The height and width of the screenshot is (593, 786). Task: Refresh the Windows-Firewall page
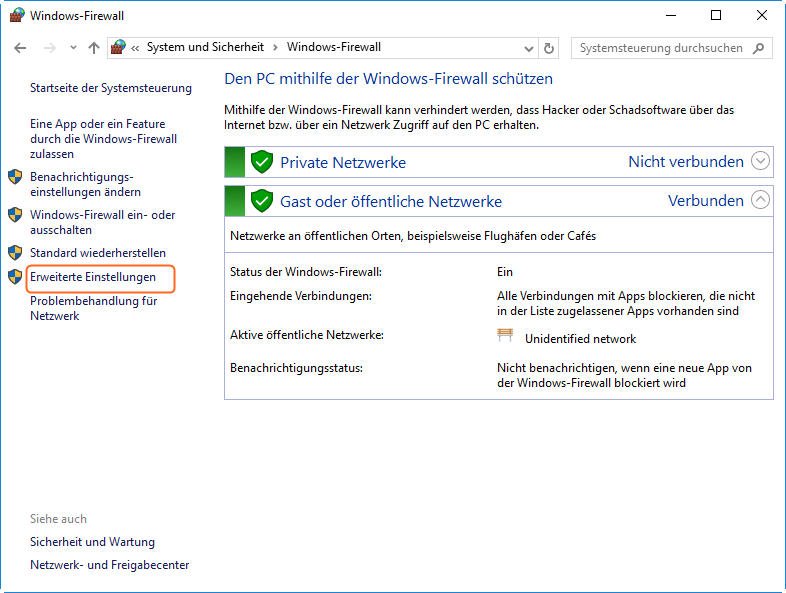(549, 49)
